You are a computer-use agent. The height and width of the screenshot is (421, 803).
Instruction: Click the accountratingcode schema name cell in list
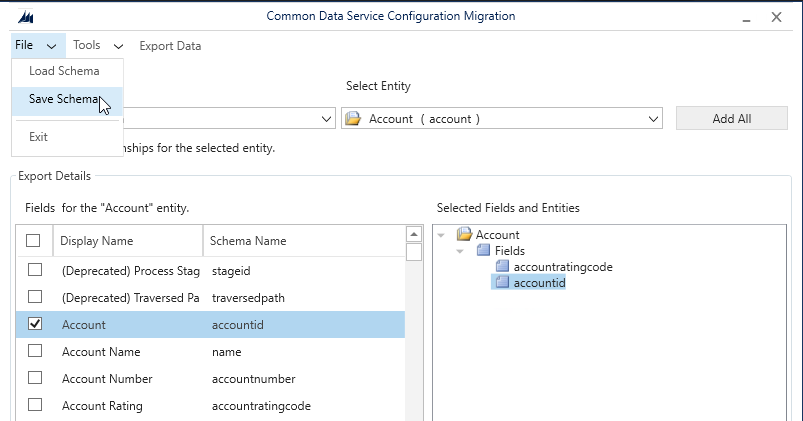pyautogui.click(x=261, y=406)
